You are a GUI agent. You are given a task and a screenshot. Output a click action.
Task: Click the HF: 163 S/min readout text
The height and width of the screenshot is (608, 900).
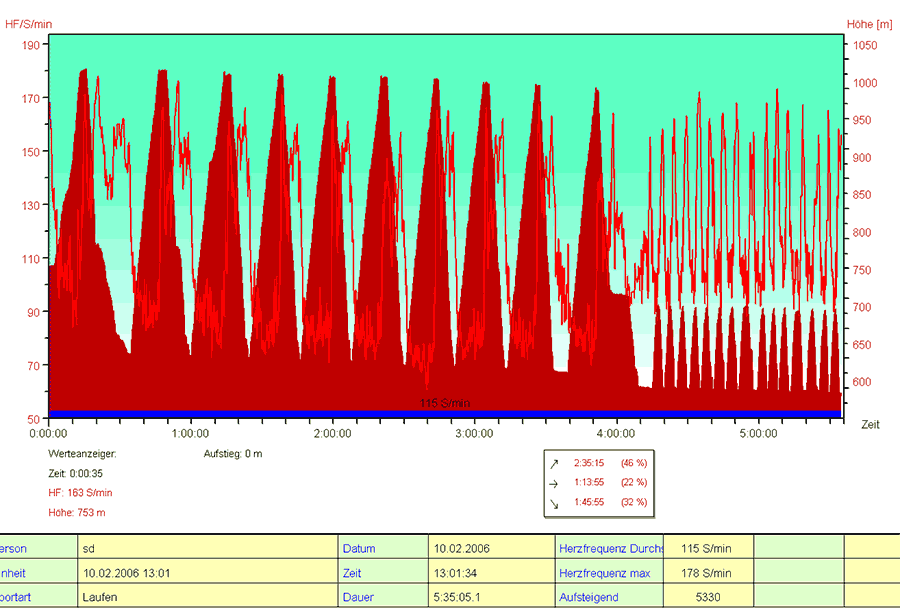(x=80, y=492)
